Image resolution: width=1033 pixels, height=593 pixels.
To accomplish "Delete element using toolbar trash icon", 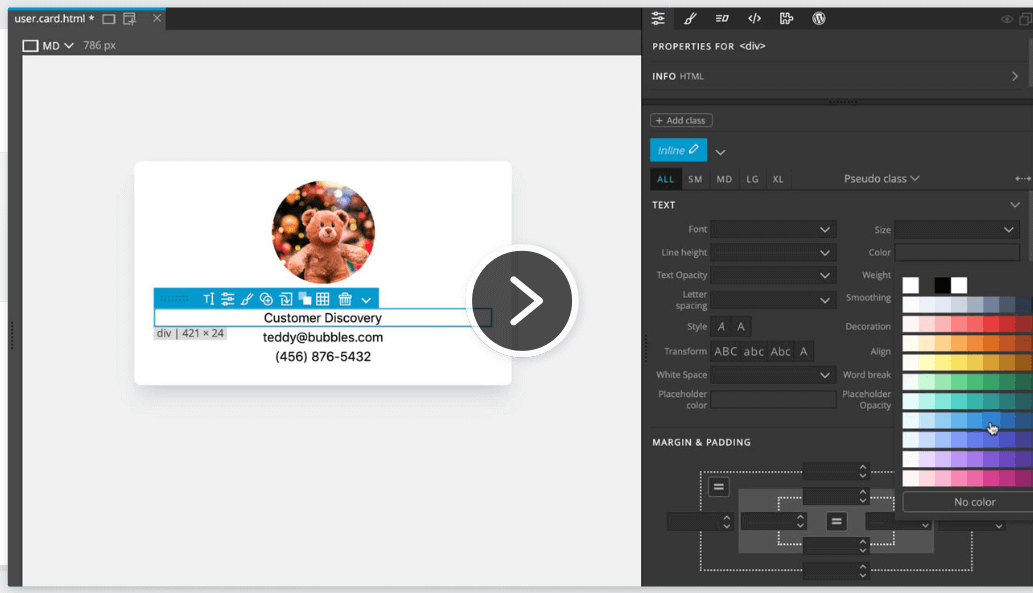I will coord(345,299).
